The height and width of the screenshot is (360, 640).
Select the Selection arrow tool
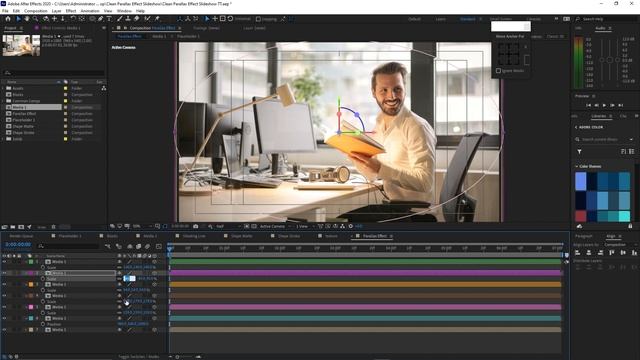[18, 19]
